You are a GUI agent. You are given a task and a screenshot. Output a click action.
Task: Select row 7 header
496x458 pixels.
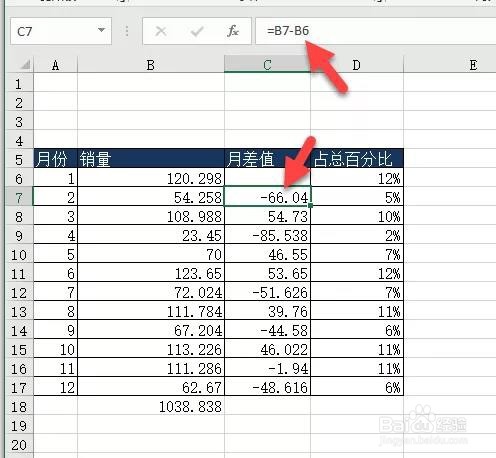pyautogui.click(x=19, y=197)
